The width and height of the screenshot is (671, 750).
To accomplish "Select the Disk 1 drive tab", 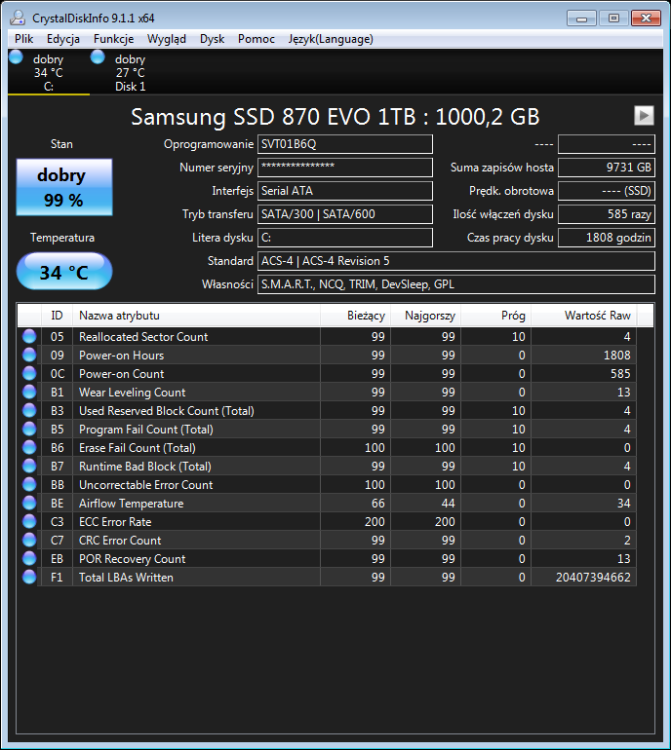I will click(129, 73).
